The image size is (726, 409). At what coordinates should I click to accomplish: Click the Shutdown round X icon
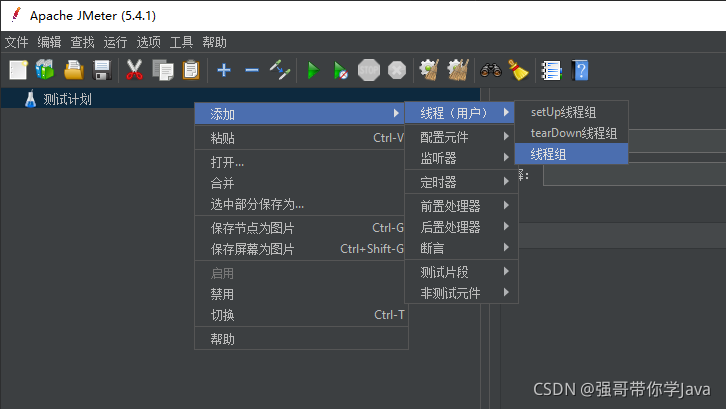[397, 70]
